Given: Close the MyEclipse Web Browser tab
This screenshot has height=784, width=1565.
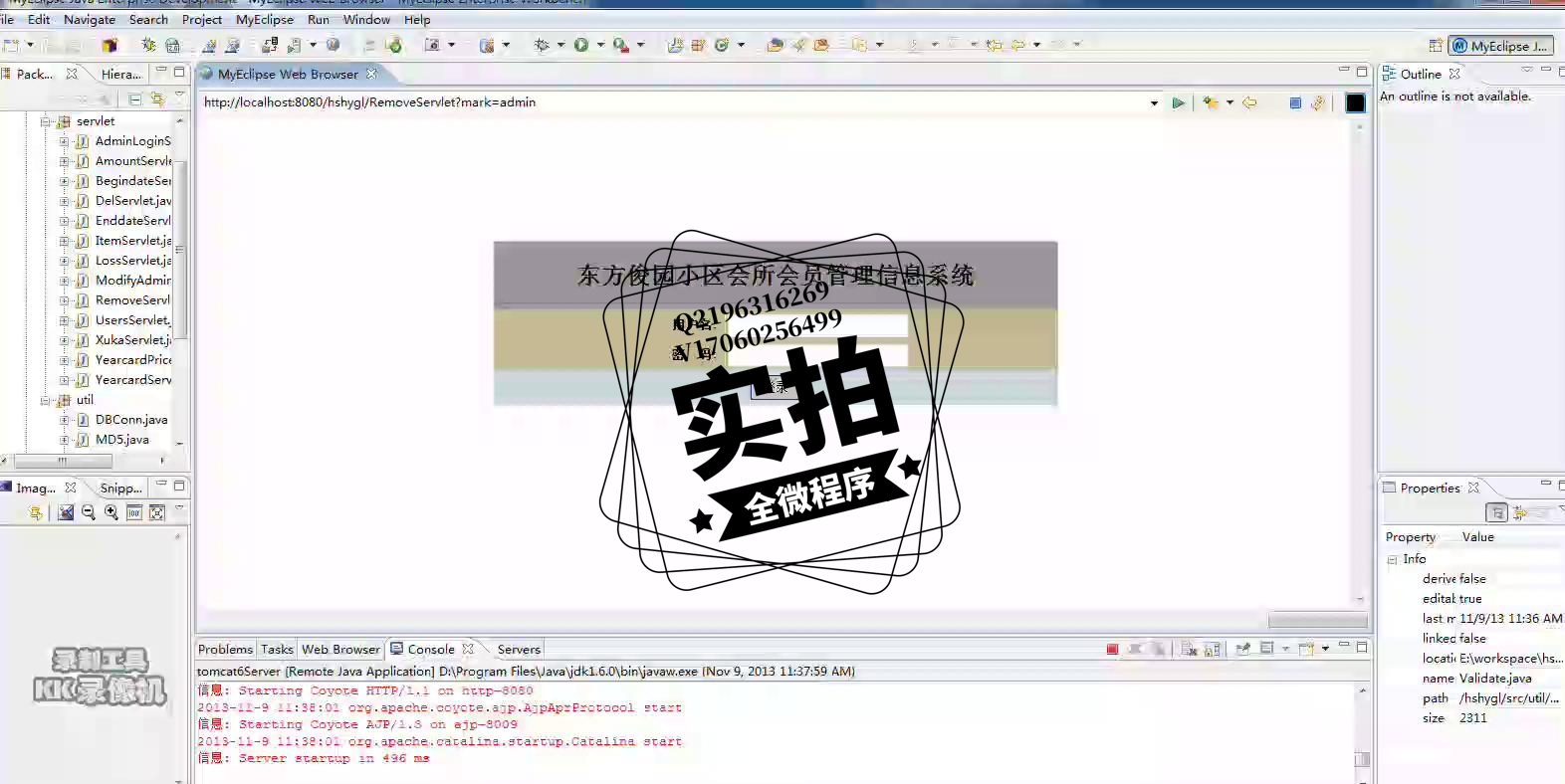Looking at the screenshot, I should 371,74.
